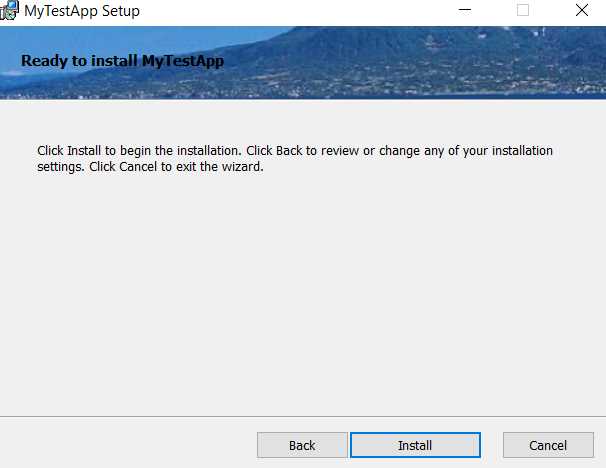The image size is (606, 468).
Task: Go Back to review installation settings
Action: click(x=302, y=445)
